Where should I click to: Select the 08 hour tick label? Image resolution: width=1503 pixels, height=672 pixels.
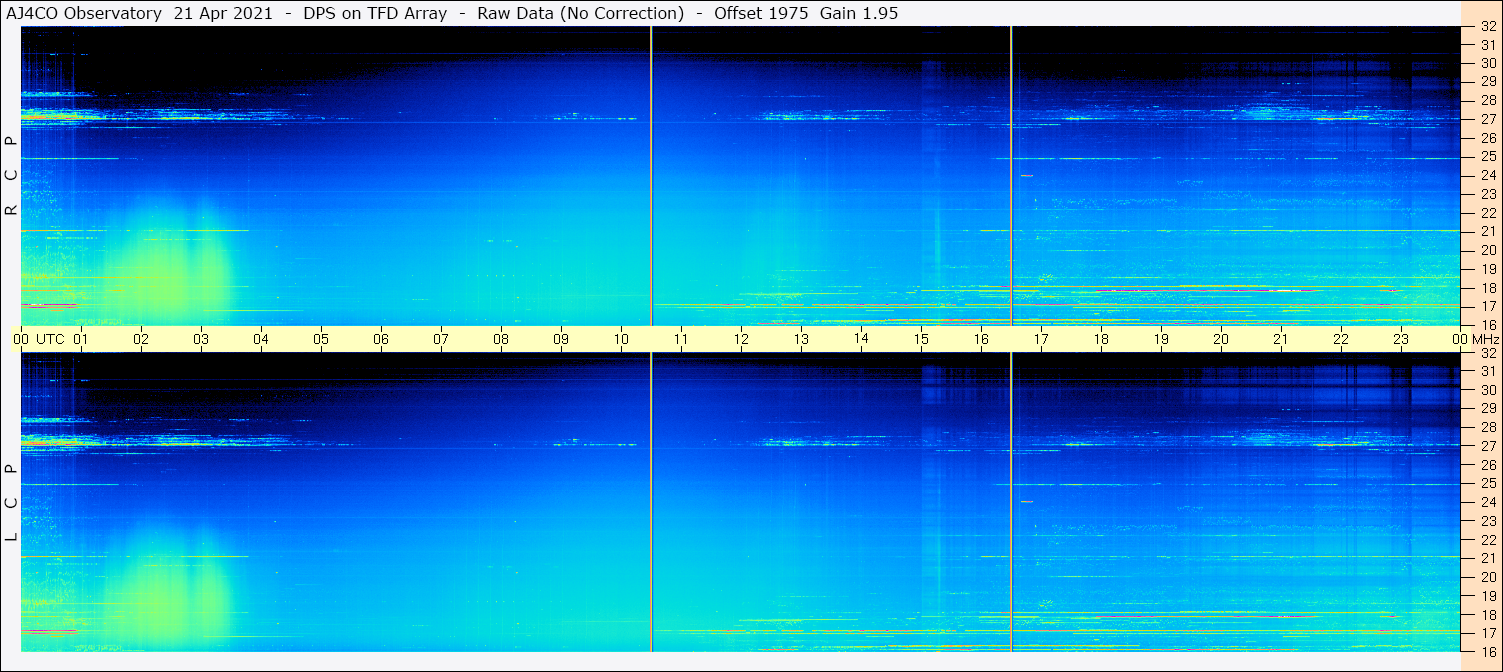pos(501,339)
